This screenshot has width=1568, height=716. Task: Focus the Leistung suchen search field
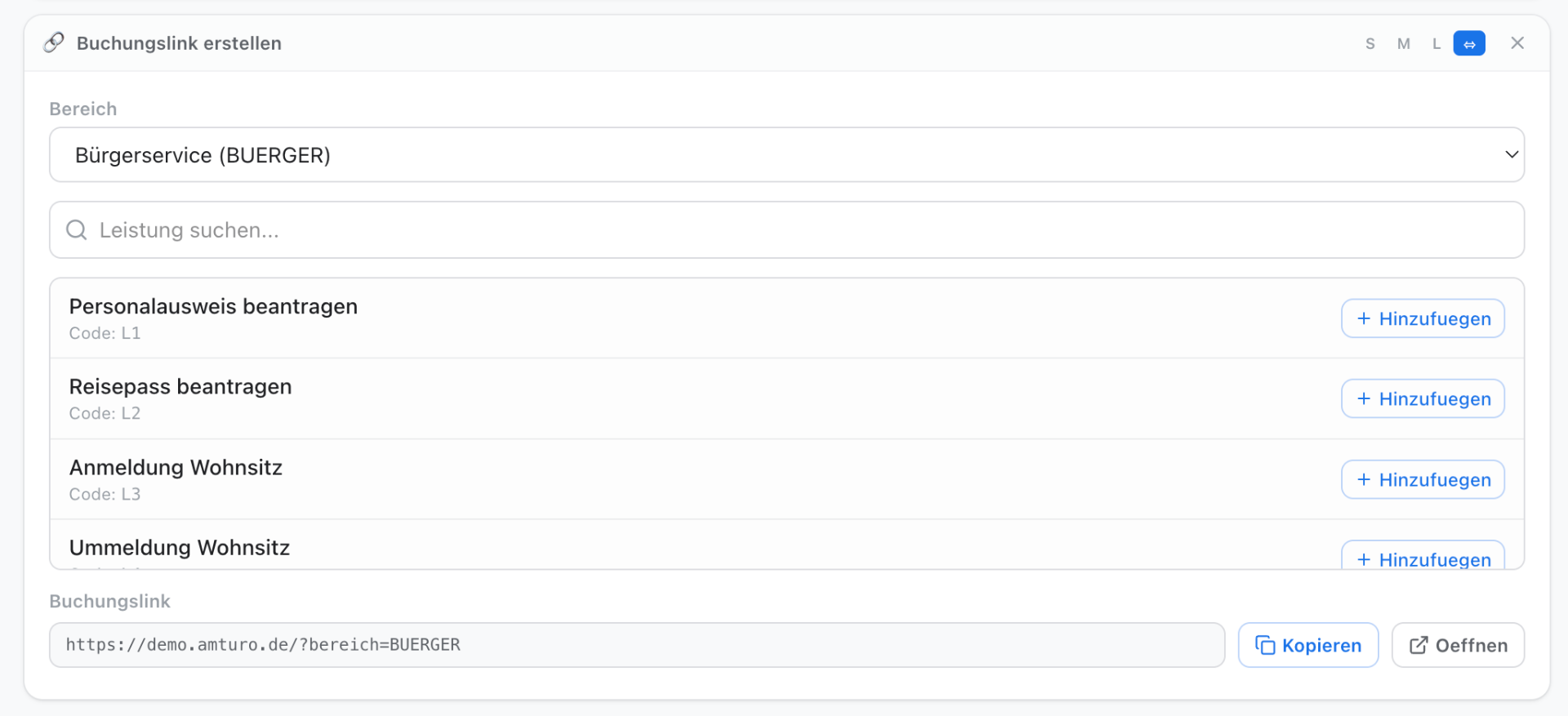(x=786, y=230)
